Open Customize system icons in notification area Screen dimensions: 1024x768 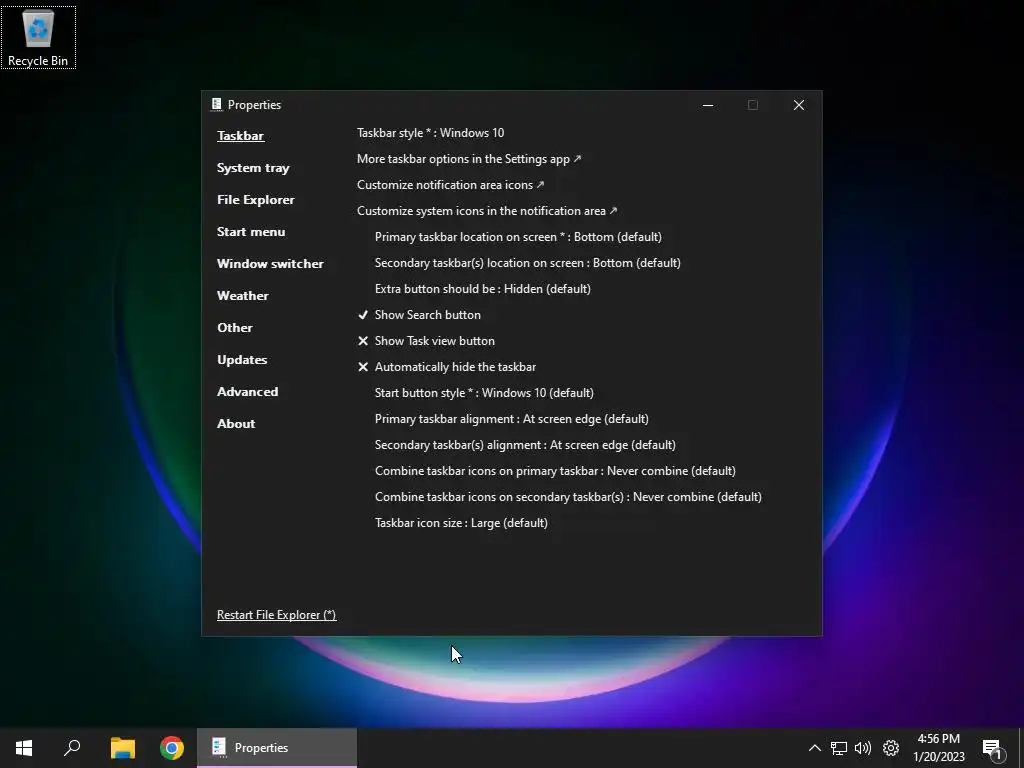pyautogui.click(x=487, y=211)
